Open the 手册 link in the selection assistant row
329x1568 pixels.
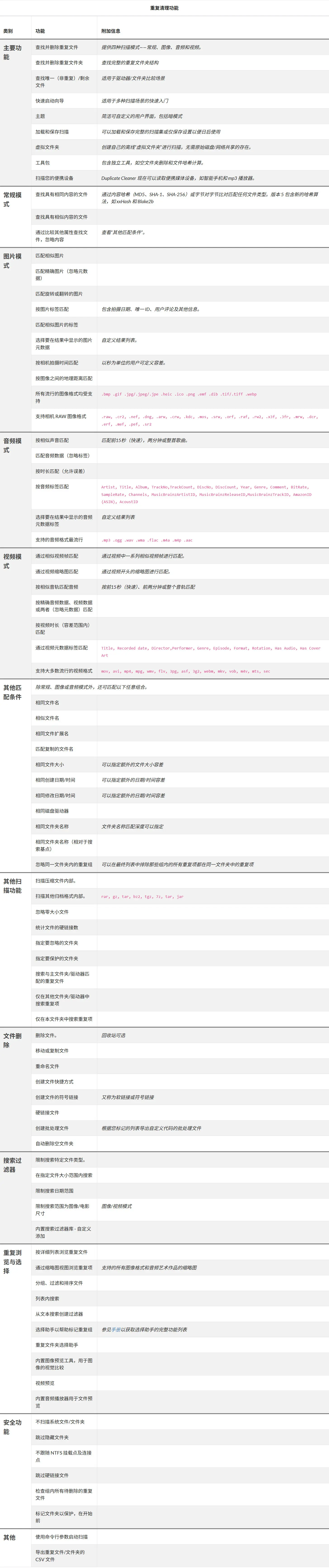pyautogui.click(x=116, y=1329)
